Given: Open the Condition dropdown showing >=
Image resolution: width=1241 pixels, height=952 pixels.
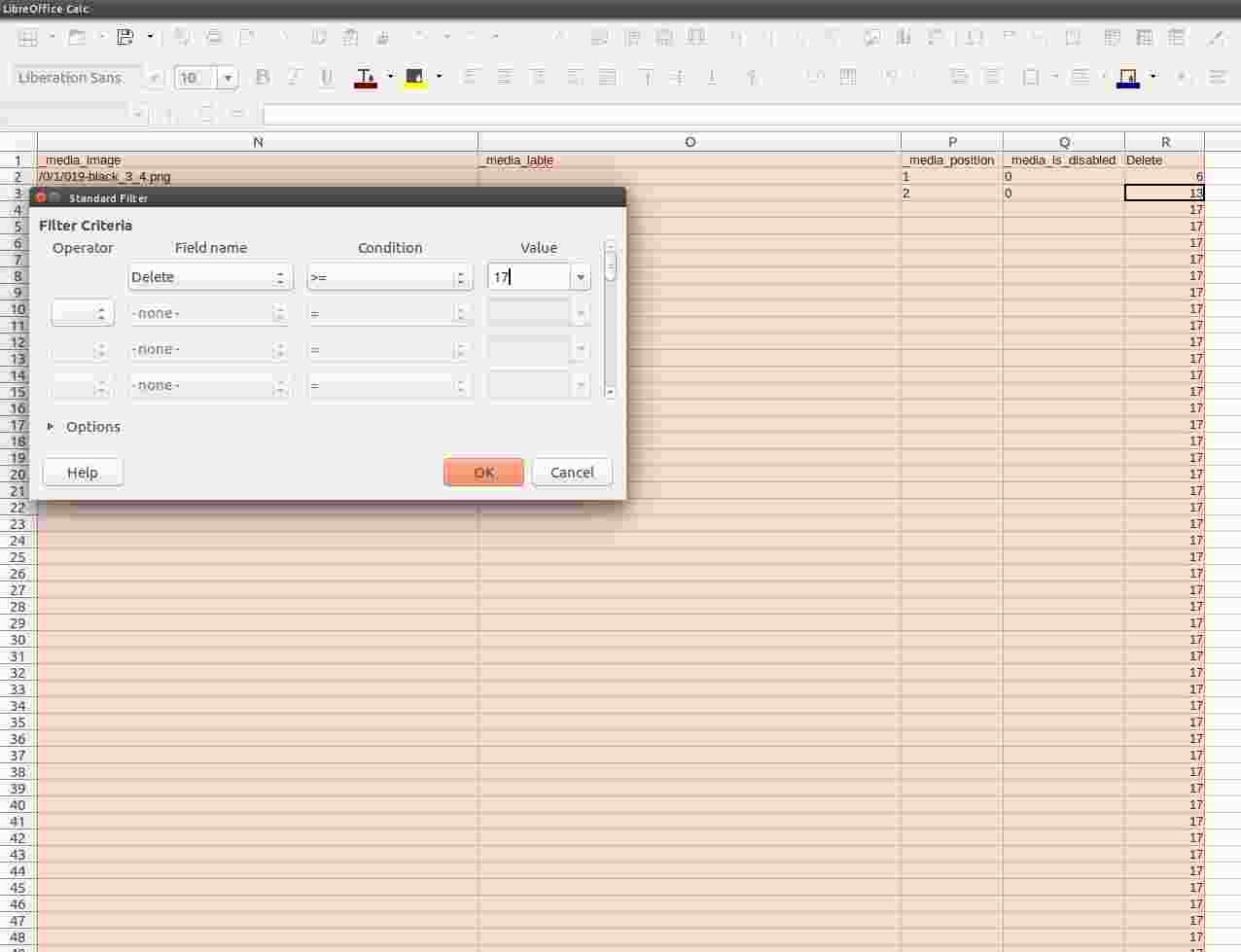Looking at the screenshot, I should [x=390, y=277].
